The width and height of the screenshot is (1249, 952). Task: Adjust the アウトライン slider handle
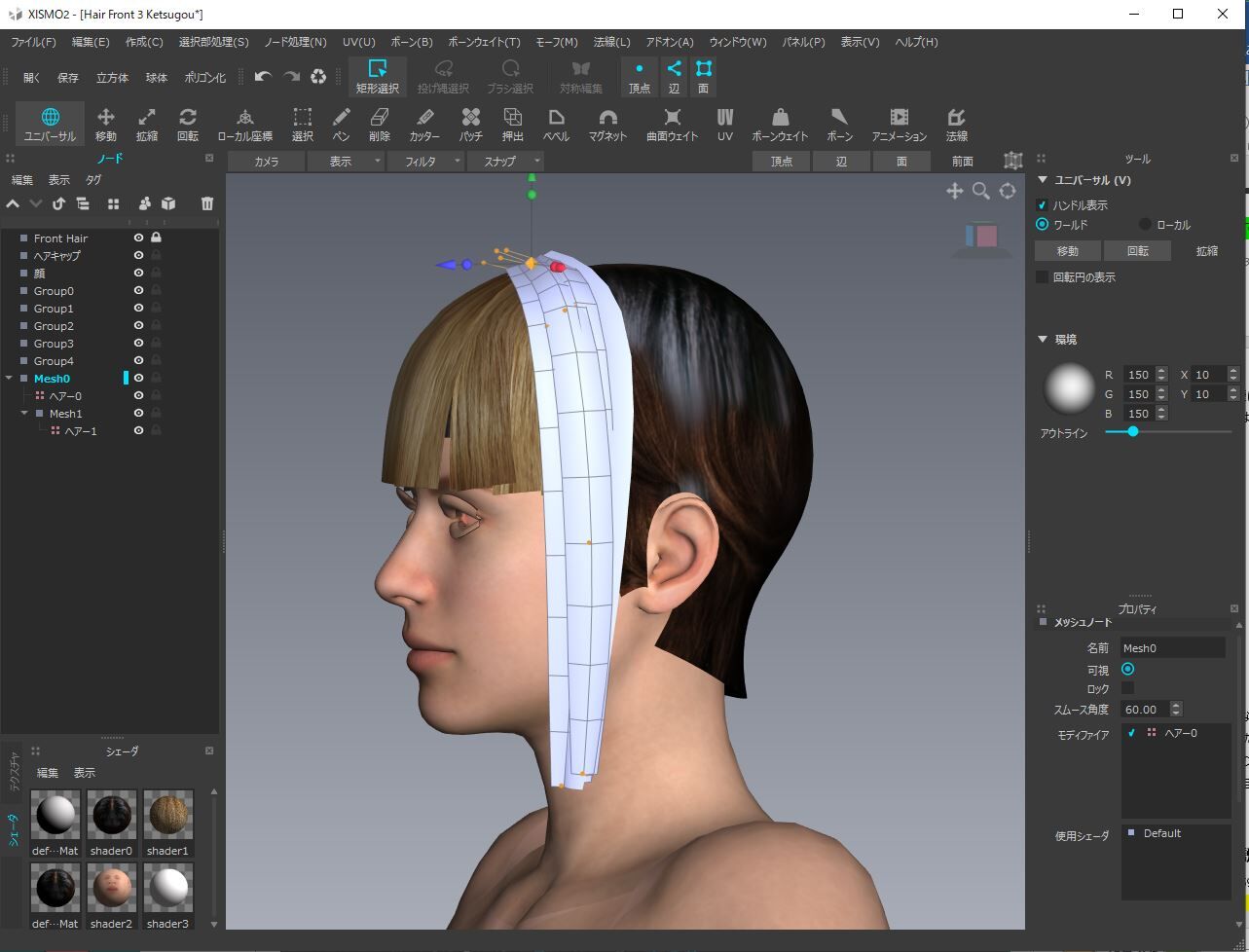(1133, 431)
